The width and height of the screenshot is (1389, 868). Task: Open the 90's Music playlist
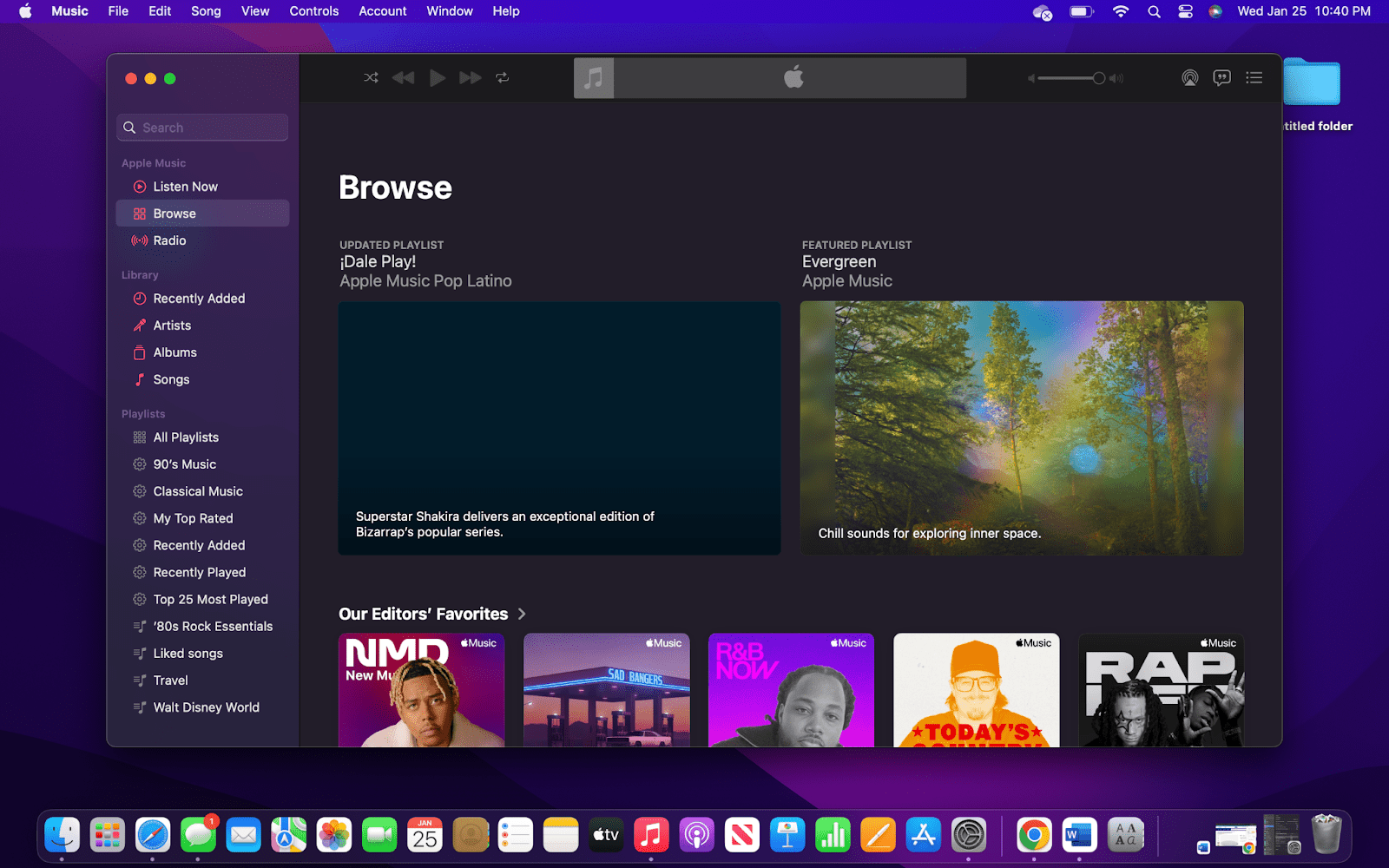click(x=202, y=464)
